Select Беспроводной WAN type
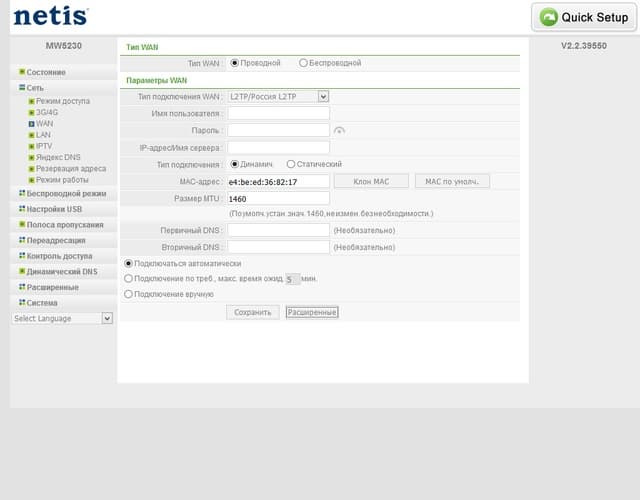The height and width of the screenshot is (500, 640). (303, 63)
